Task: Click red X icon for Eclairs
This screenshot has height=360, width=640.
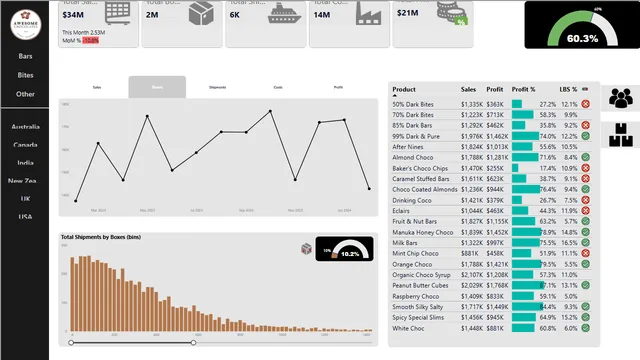Action: coord(585,211)
